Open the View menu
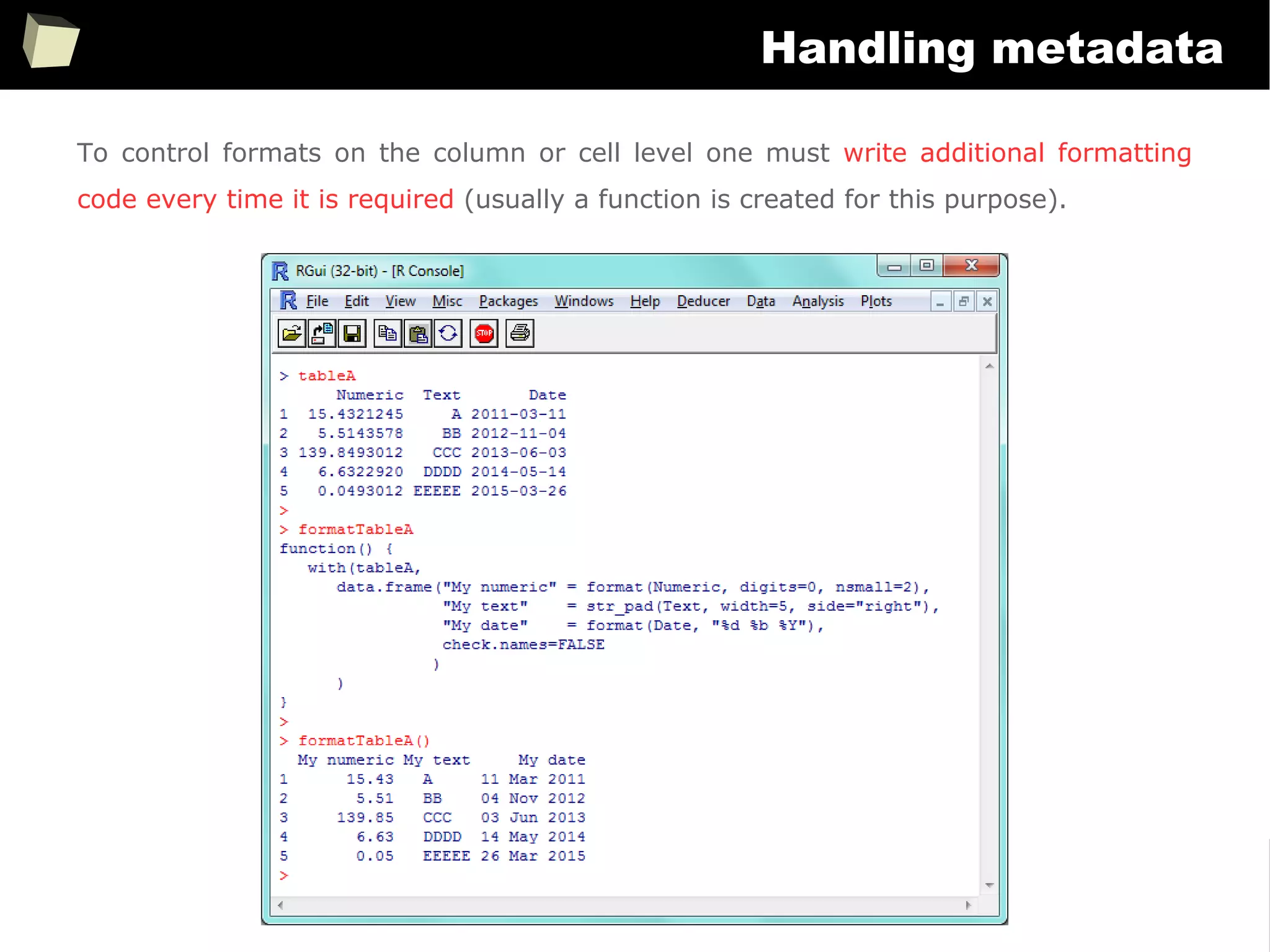Viewport: 1270px width, 952px height. click(x=400, y=301)
